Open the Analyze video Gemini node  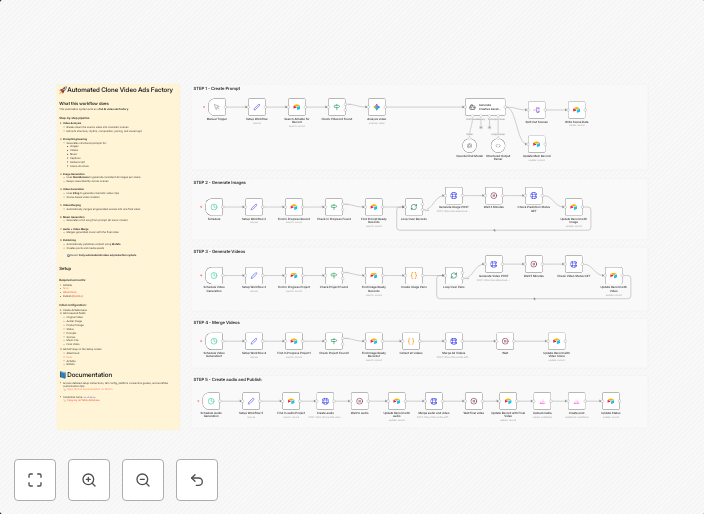[377, 107]
